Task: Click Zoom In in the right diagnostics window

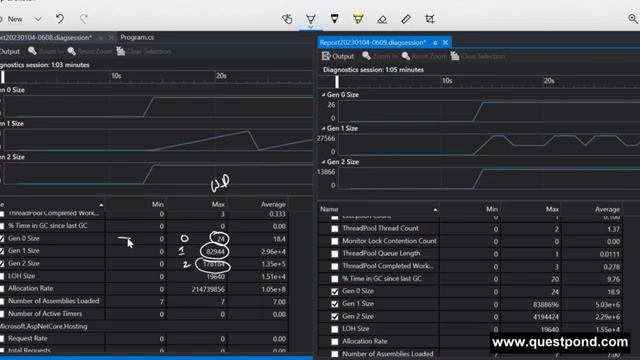Action: pos(380,56)
